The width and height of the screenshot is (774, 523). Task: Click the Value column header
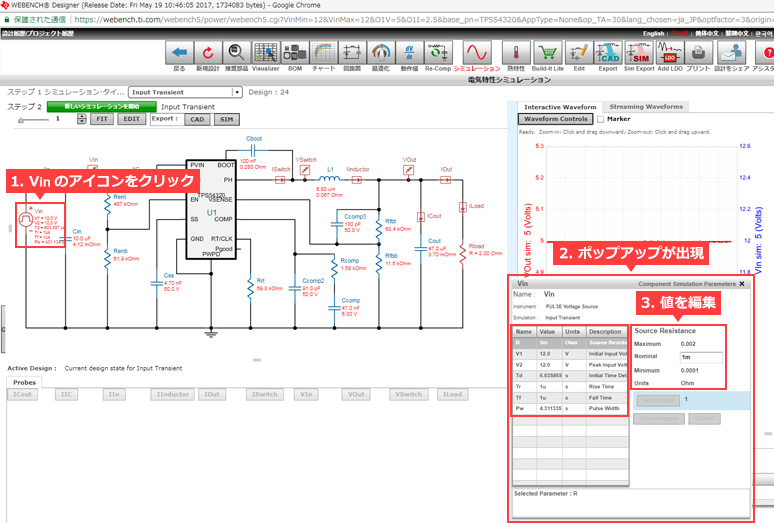pos(547,332)
